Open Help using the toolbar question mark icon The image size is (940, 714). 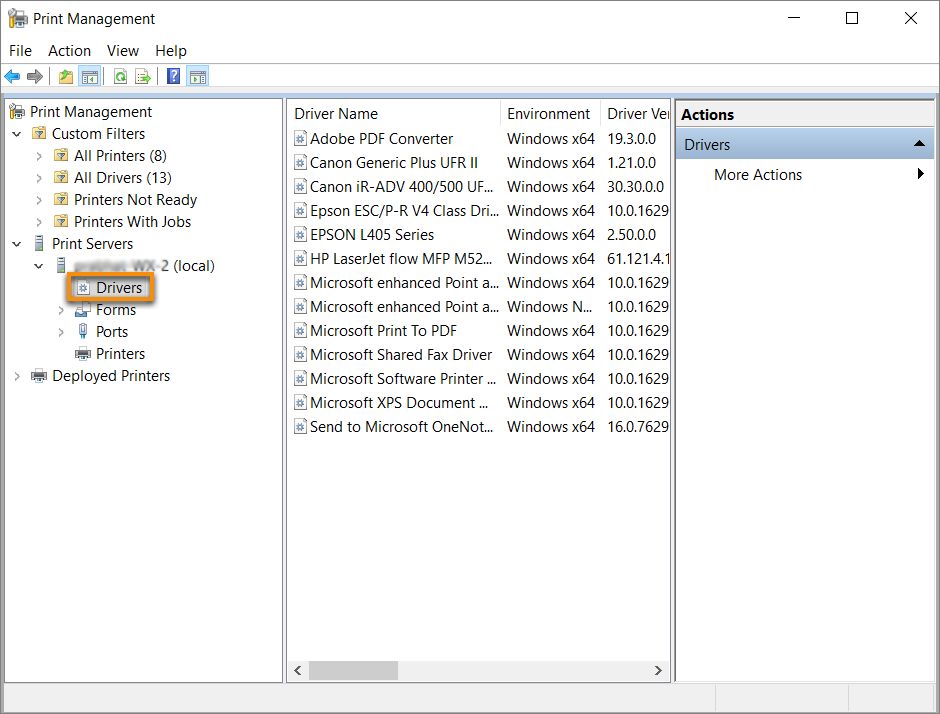point(171,76)
